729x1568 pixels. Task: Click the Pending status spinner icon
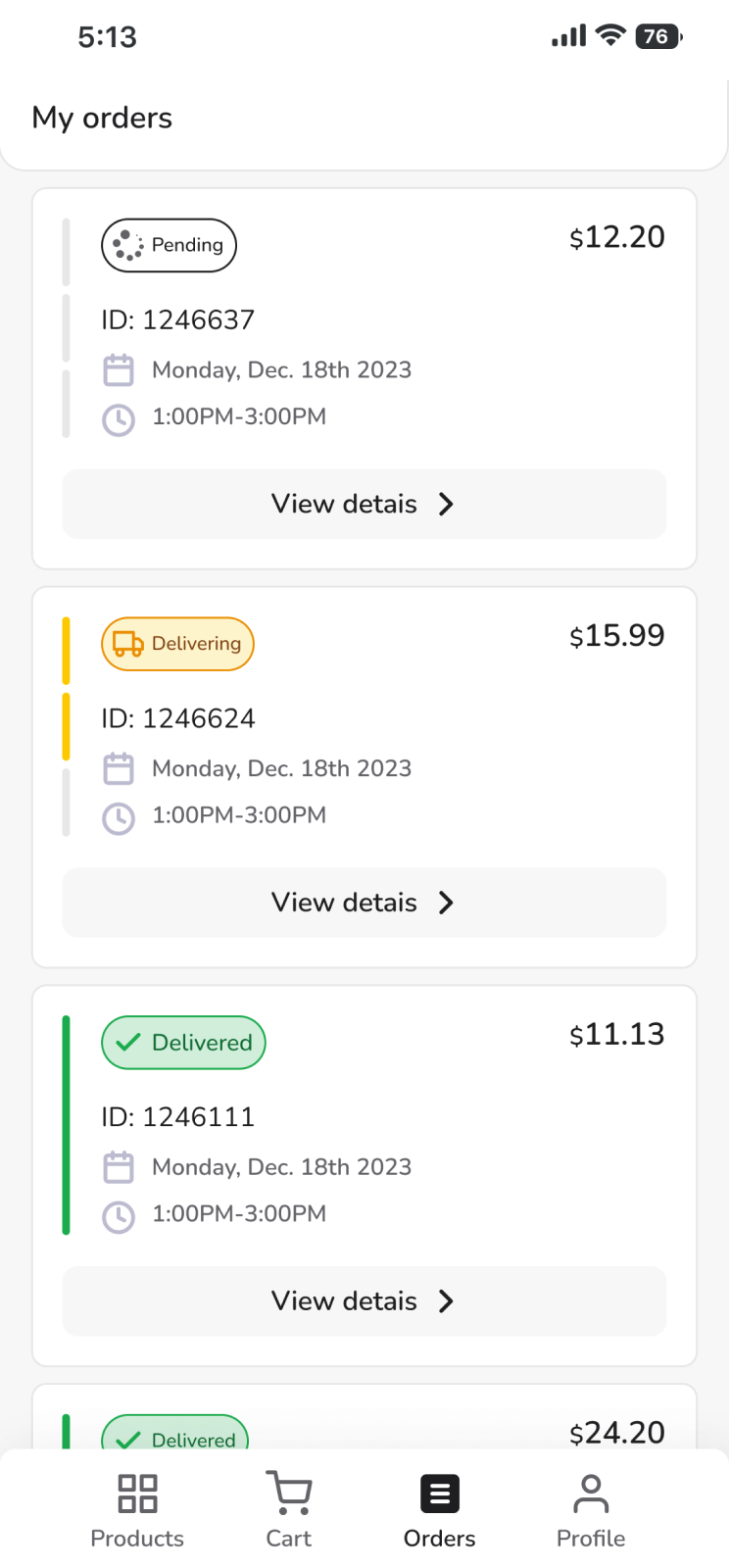coord(127,245)
